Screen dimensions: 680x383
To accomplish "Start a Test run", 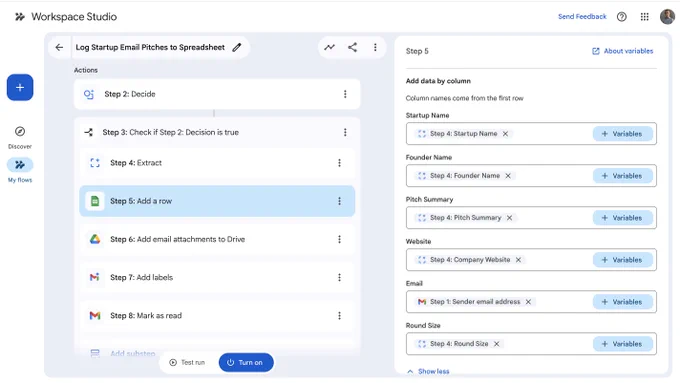I will tap(187, 363).
